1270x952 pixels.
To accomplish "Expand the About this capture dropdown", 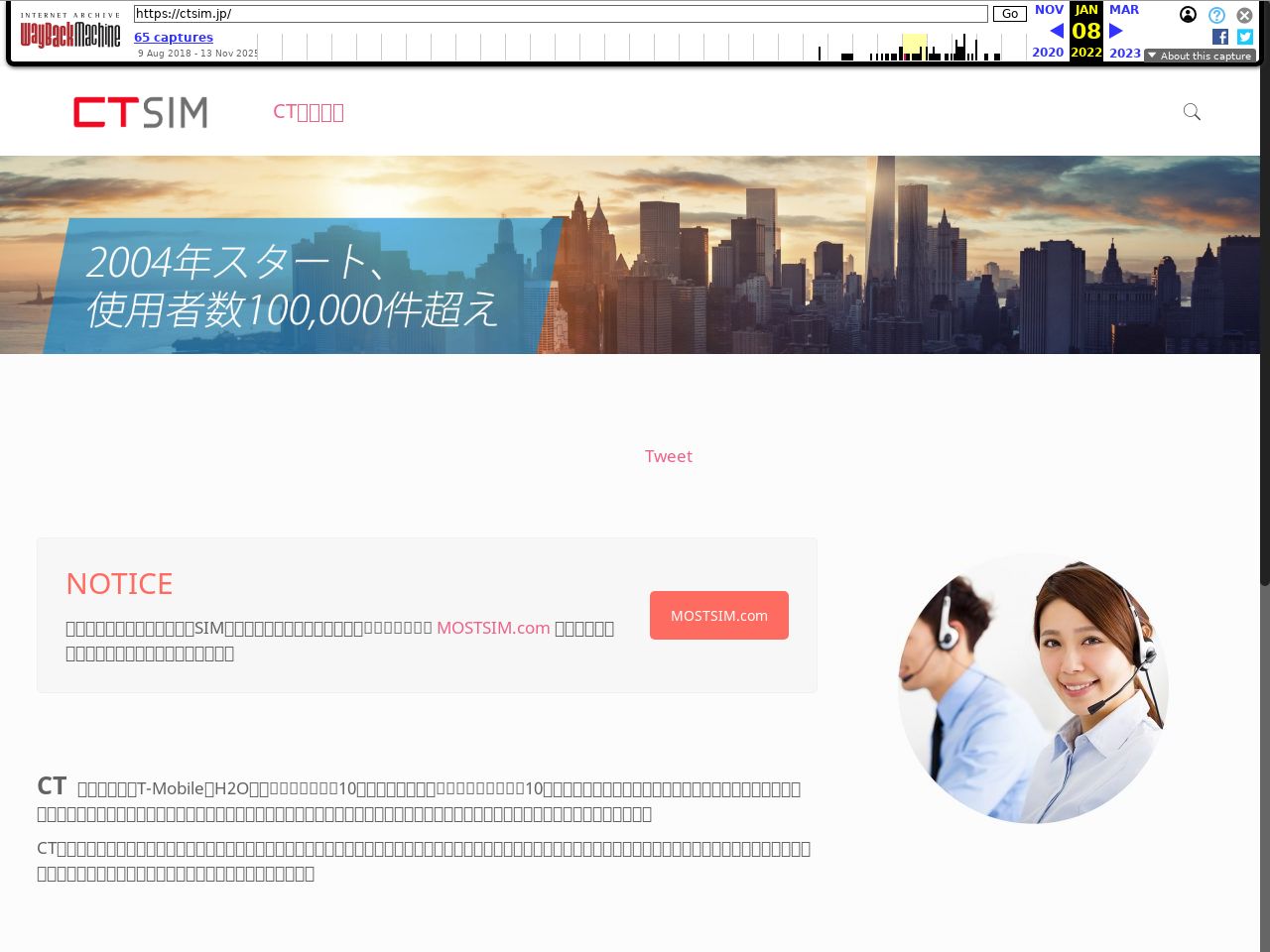I will click(1200, 56).
